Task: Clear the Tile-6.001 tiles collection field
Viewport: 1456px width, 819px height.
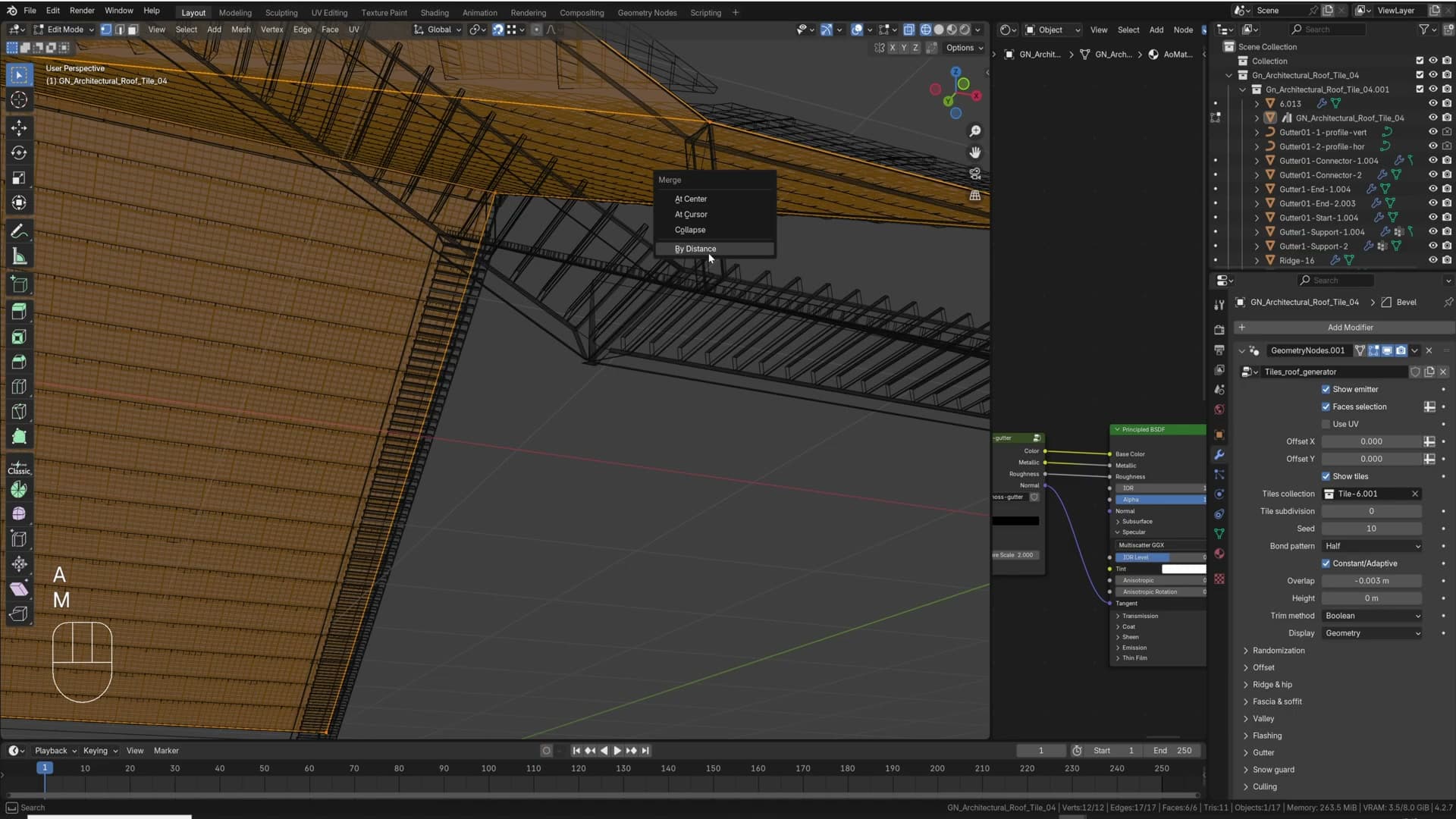Action: 1414,494
